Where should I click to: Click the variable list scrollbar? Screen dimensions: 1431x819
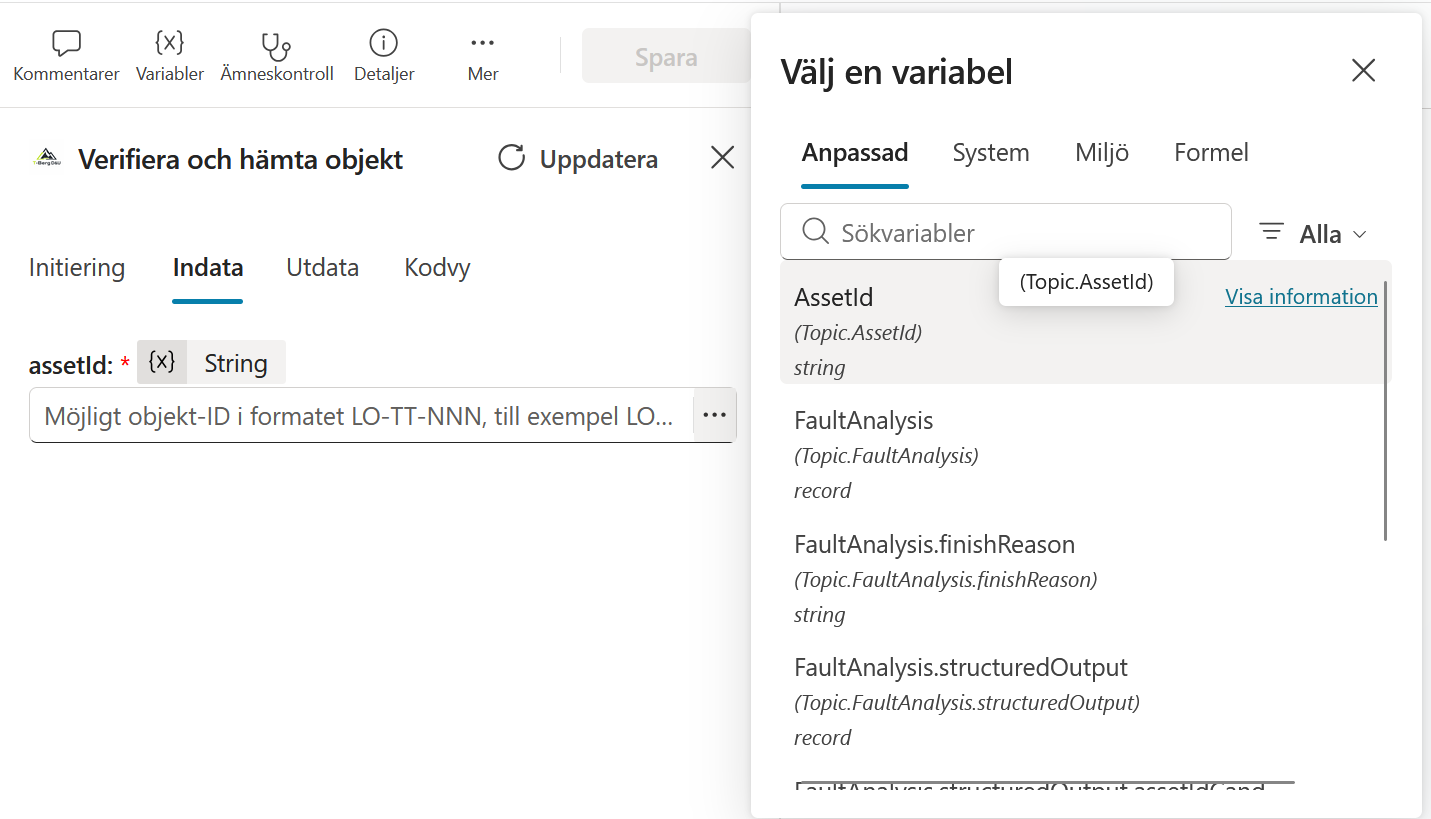tap(1385, 411)
